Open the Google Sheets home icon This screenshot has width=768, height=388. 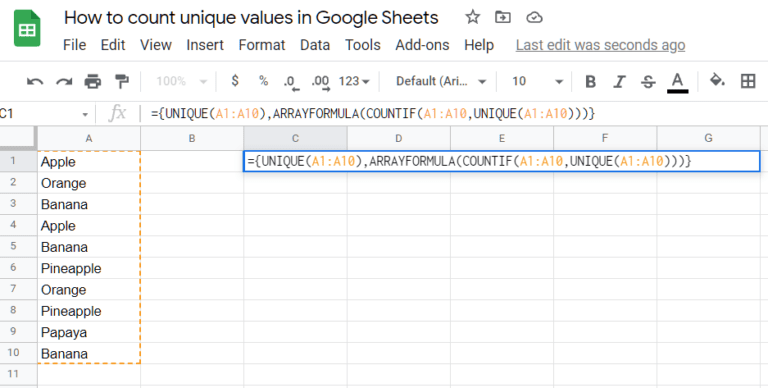(x=27, y=28)
